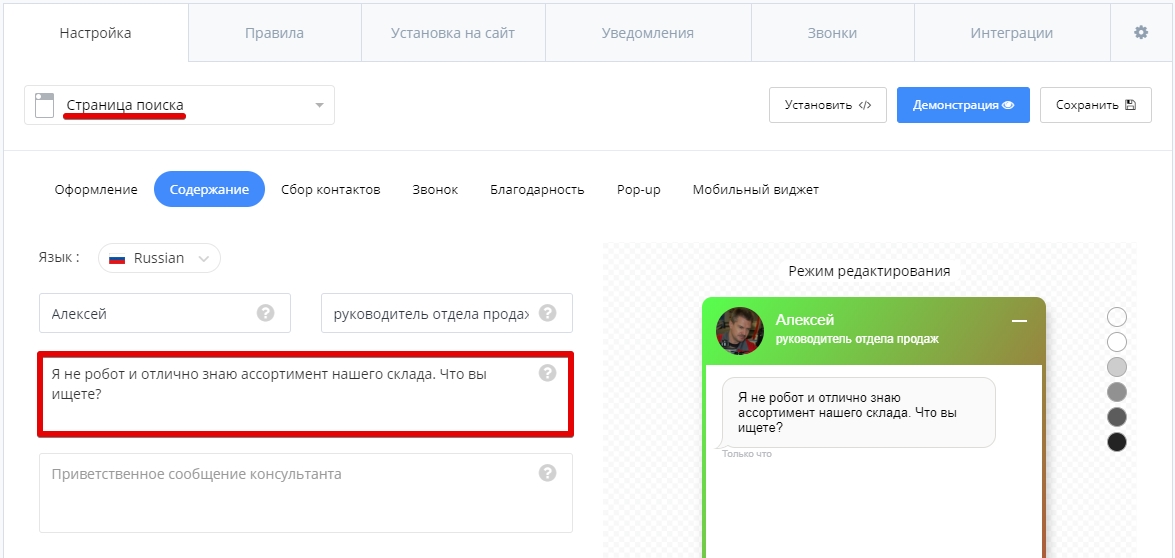Click the Язык label
Image resolution: width=1175 pixels, height=558 pixels.
[x=59, y=258]
